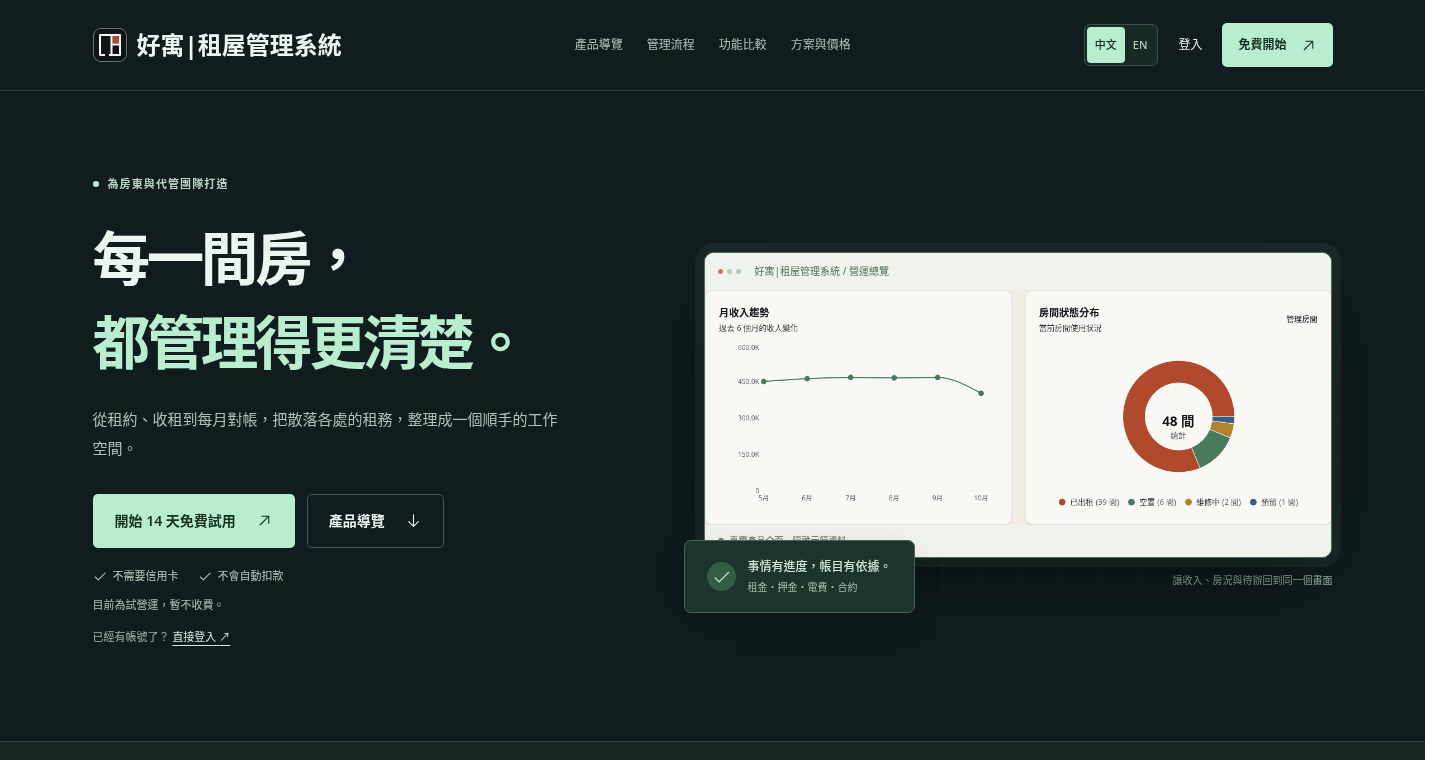1440x760 pixels.
Task: Click the 好寓|租屋管理系統 / 營運總覽 breadcrumb
Action: coord(821,271)
